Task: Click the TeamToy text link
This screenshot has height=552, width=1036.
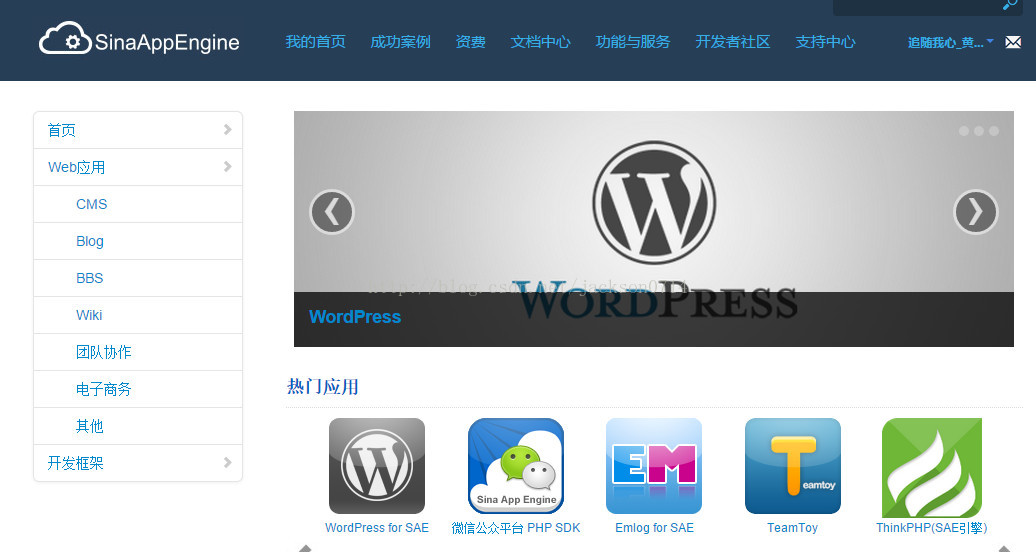Action: pos(792,528)
